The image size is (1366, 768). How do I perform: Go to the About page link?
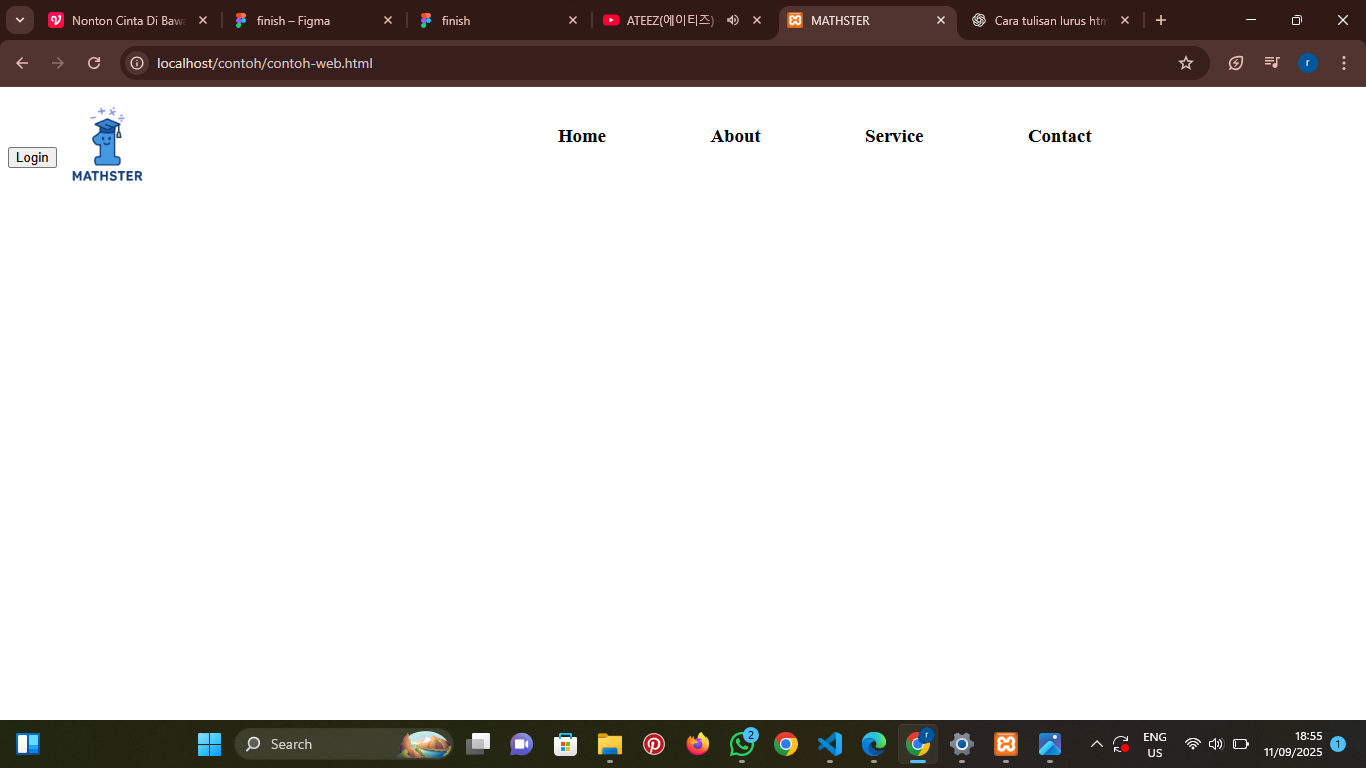click(x=735, y=136)
